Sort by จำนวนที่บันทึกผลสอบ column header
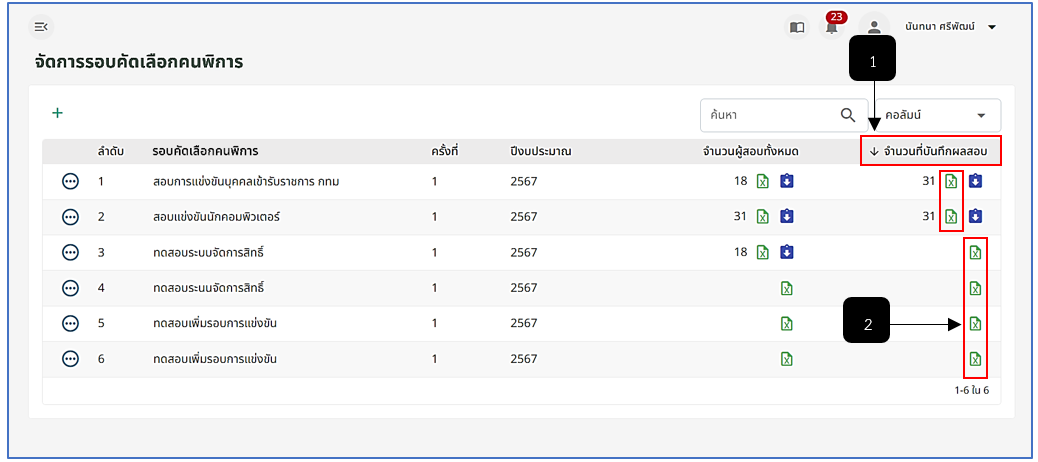Screen dimensions: 1038x462 [929, 152]
